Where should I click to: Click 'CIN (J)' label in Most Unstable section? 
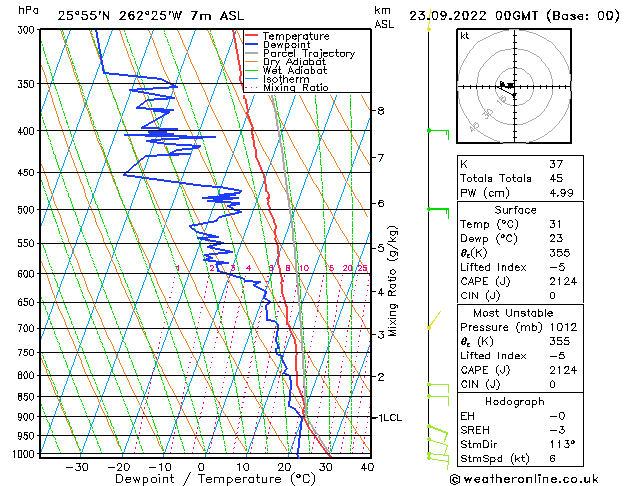(480, 385)
